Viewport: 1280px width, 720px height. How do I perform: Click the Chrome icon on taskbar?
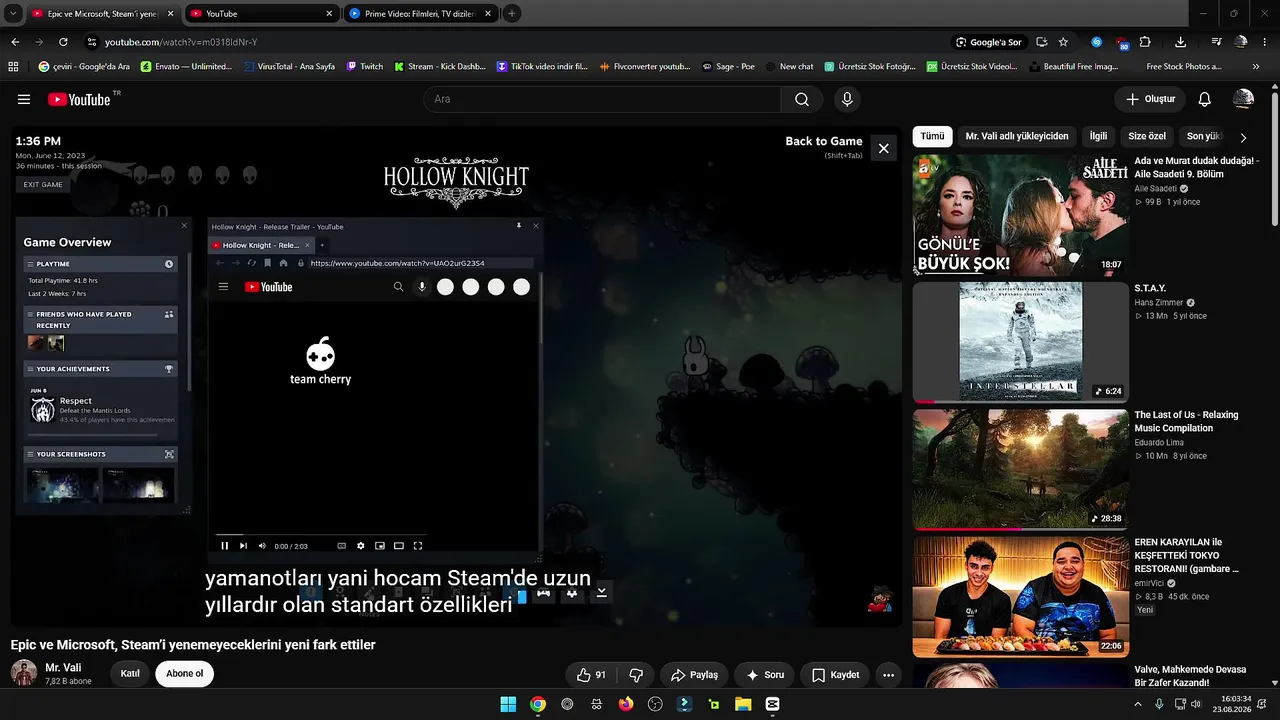click(x=538, y=704)
